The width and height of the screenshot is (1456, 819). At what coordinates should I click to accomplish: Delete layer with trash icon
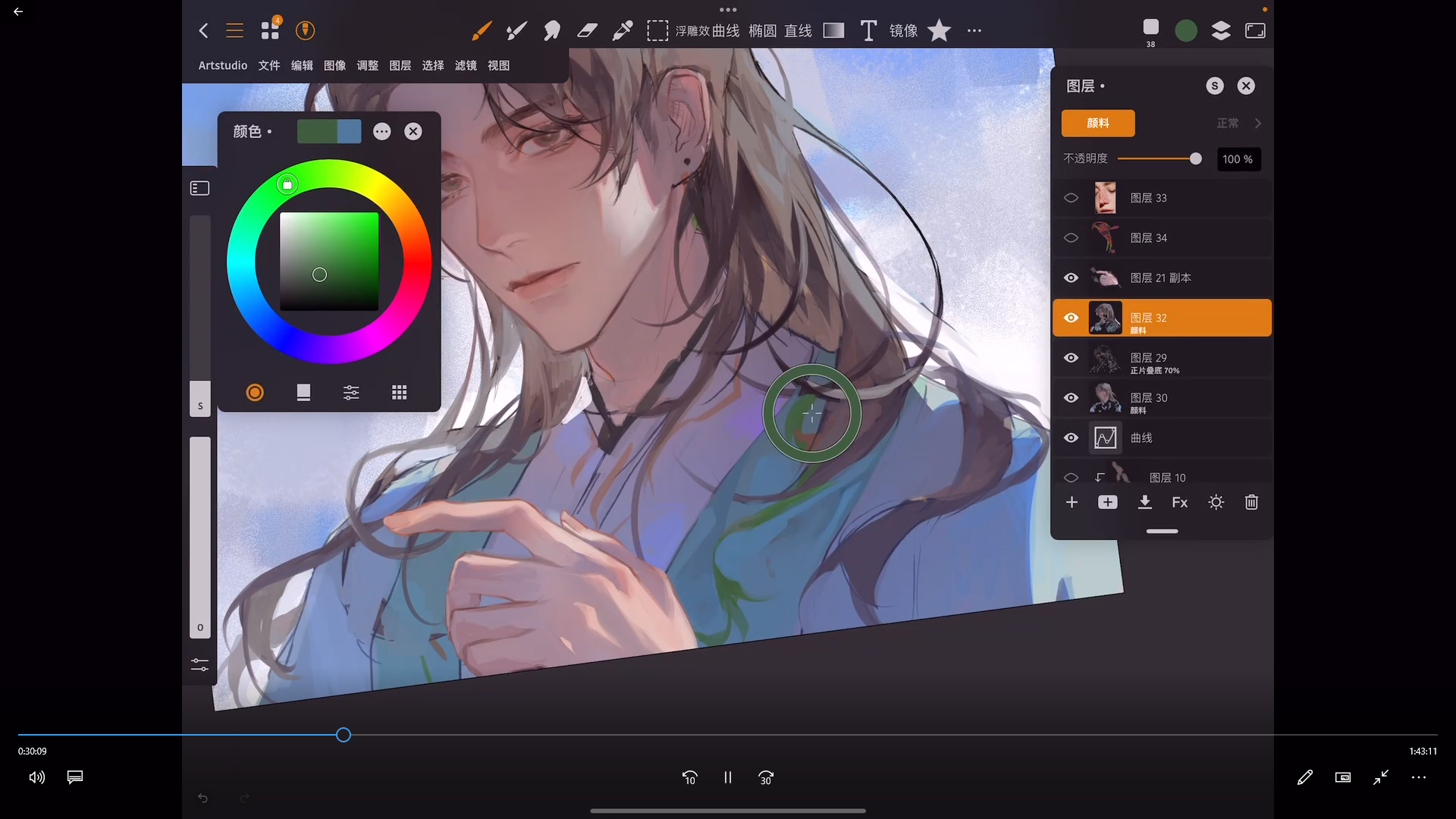[x=1251, y=502]
